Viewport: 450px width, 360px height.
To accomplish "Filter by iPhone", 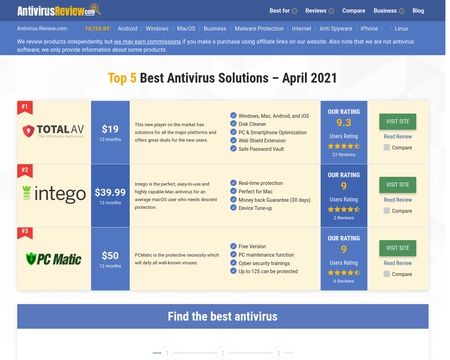I will pyautogui.click(x=369, y=29).
